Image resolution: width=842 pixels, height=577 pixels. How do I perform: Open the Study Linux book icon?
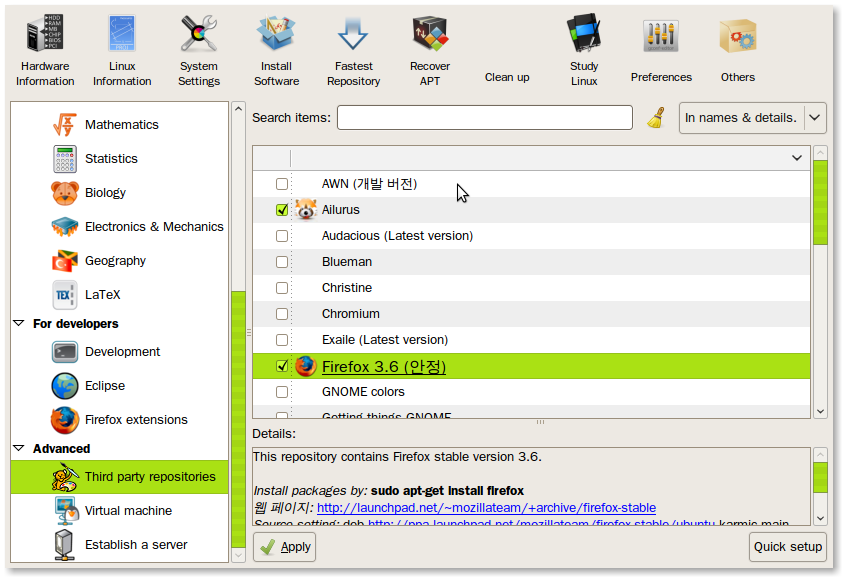tap(584, 33)
